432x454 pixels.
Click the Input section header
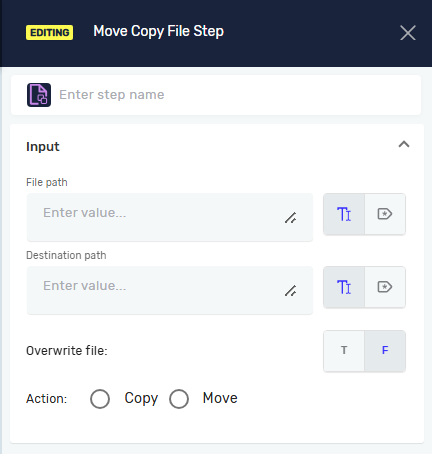coord(43,147)
